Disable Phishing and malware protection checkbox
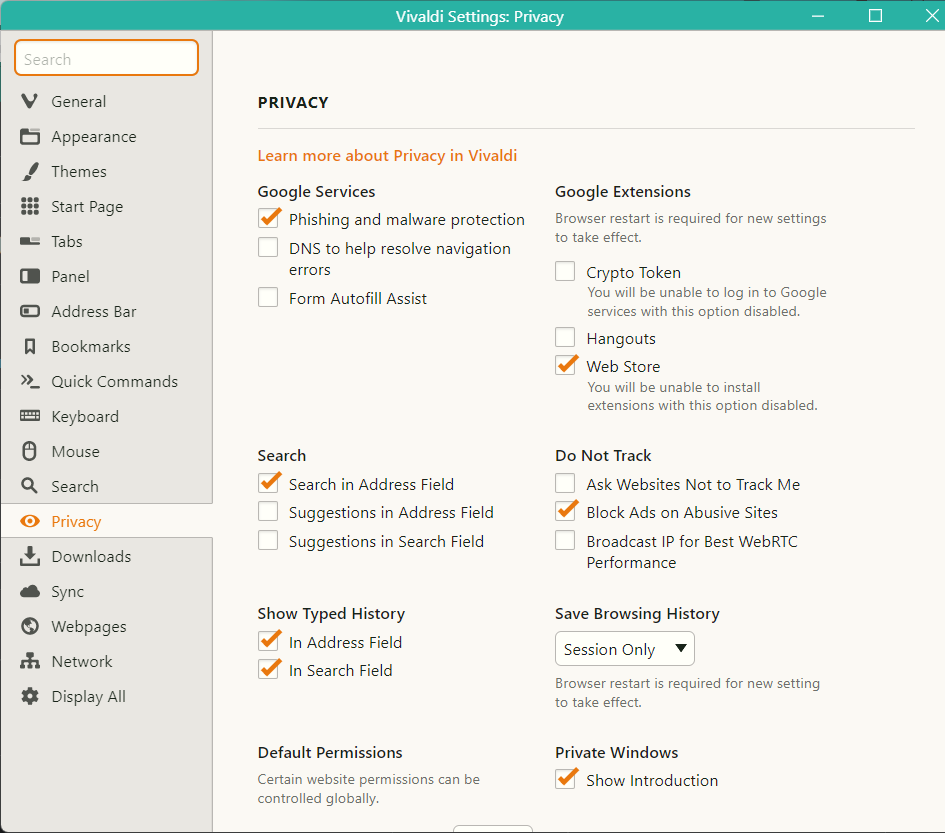Viewport: 945px width, 833px height. point(268,219)
